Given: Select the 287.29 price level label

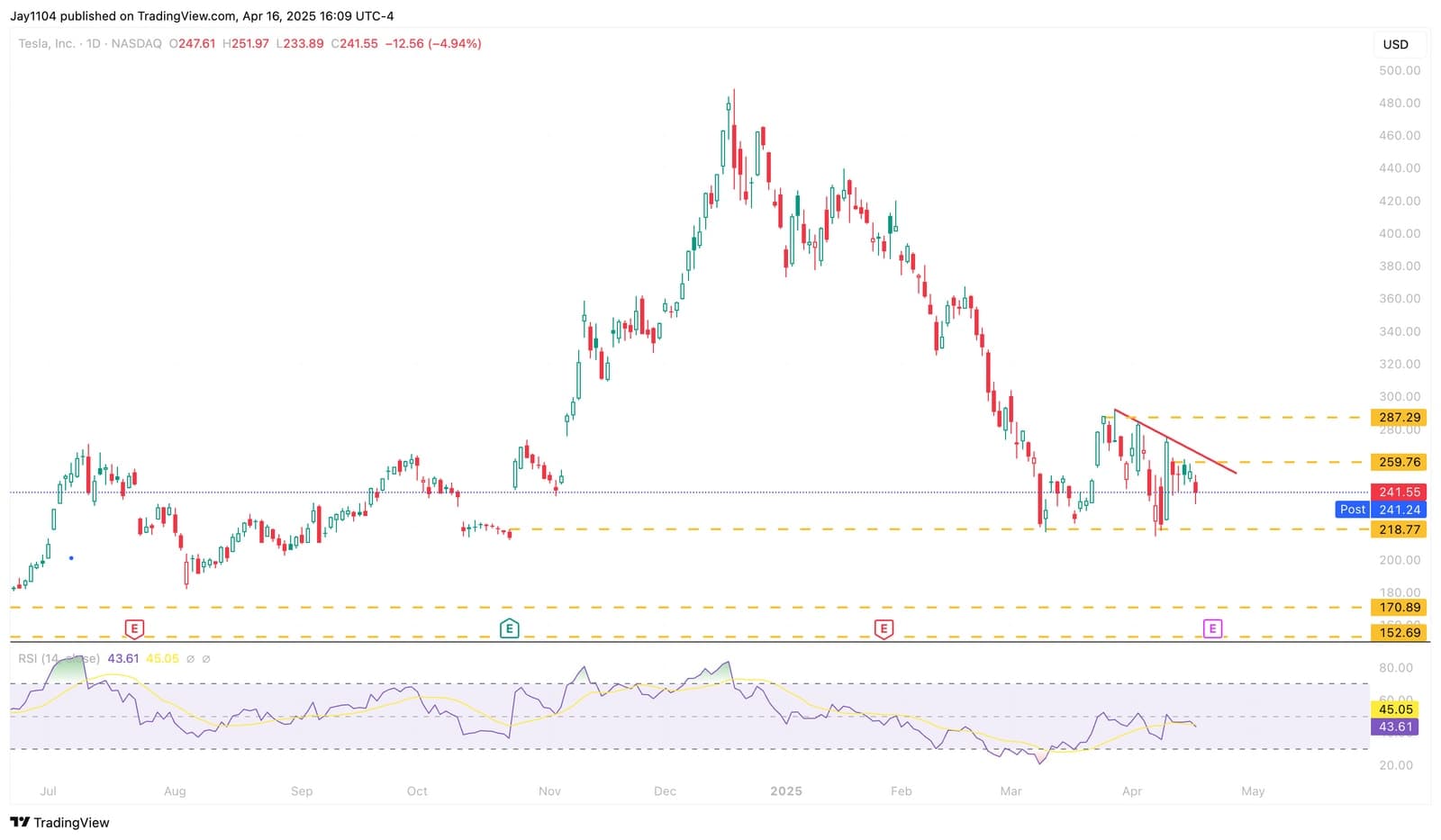Looking at the screenshot, I should click(x=1399, y=418).
